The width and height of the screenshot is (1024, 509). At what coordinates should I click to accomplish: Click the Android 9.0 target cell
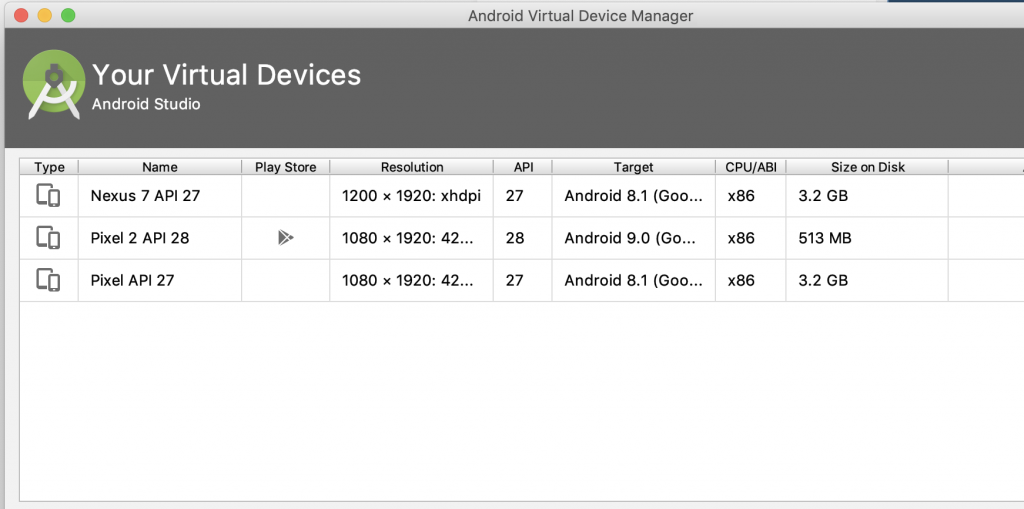click(633, 238)
